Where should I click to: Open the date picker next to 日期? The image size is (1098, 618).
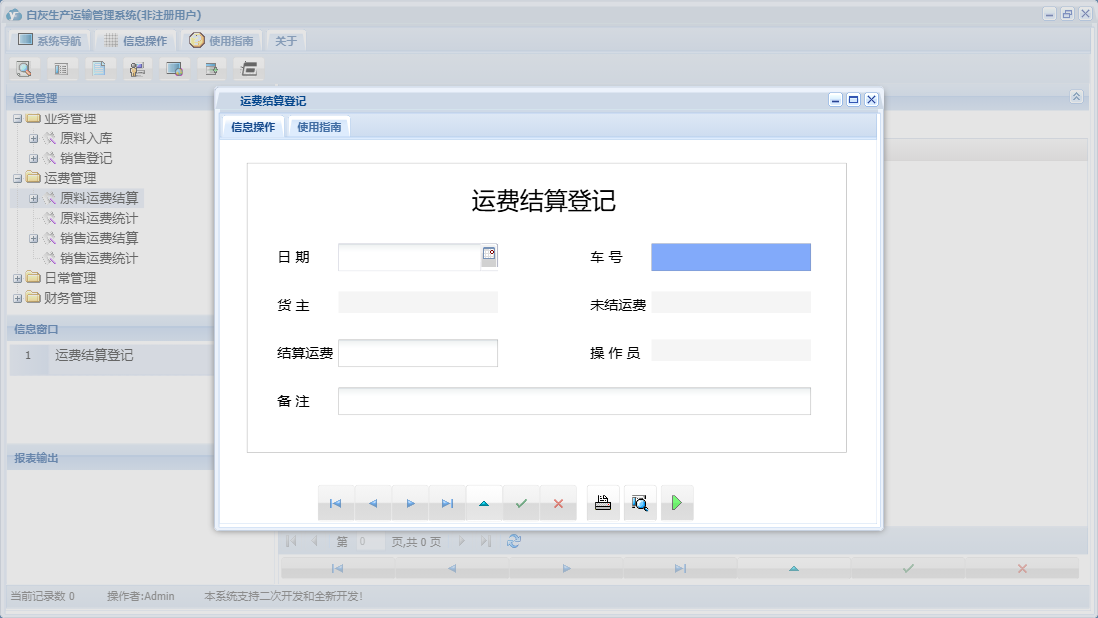coord(489,255)
